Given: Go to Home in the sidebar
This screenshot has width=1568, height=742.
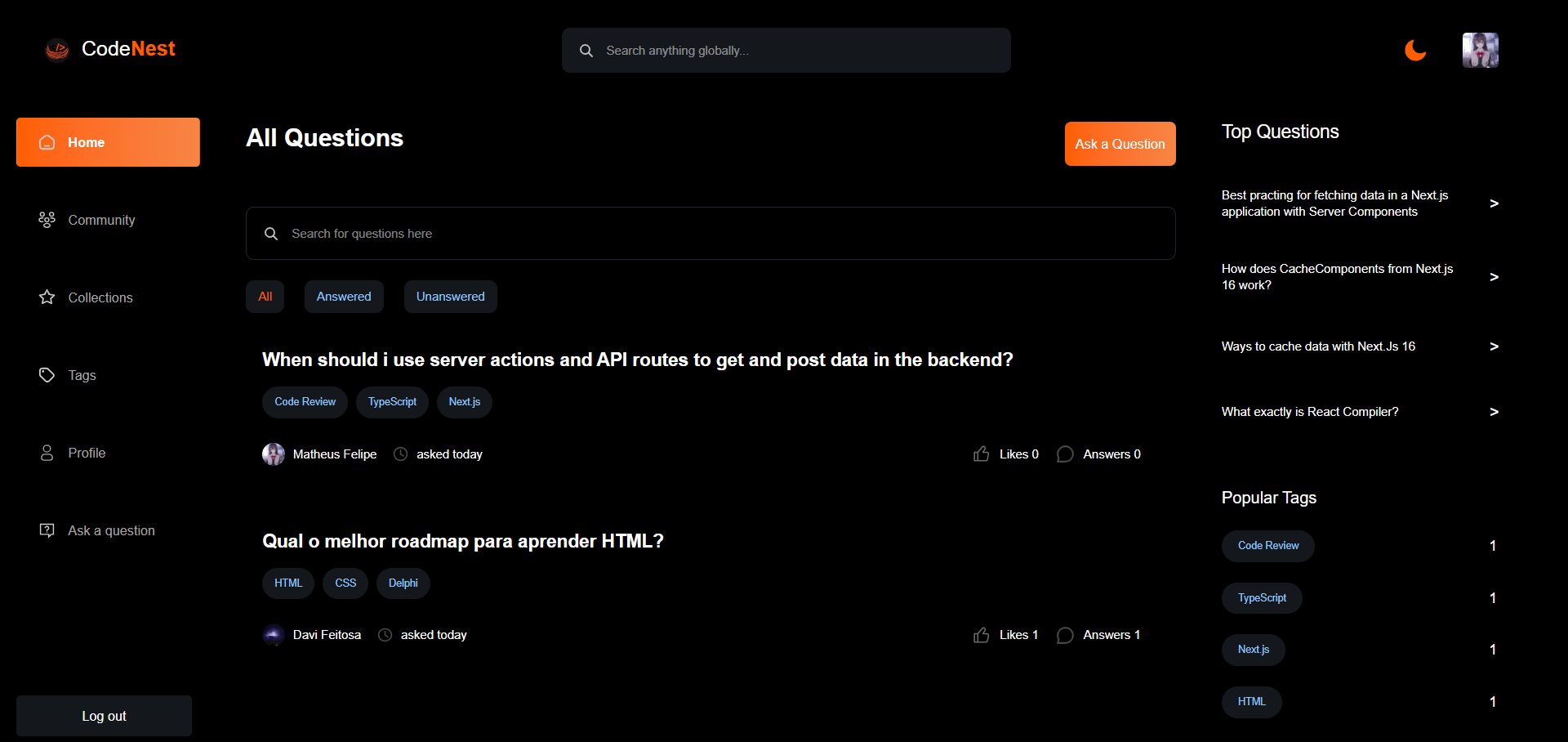Looking at the screenshot, I should point(108,142).
